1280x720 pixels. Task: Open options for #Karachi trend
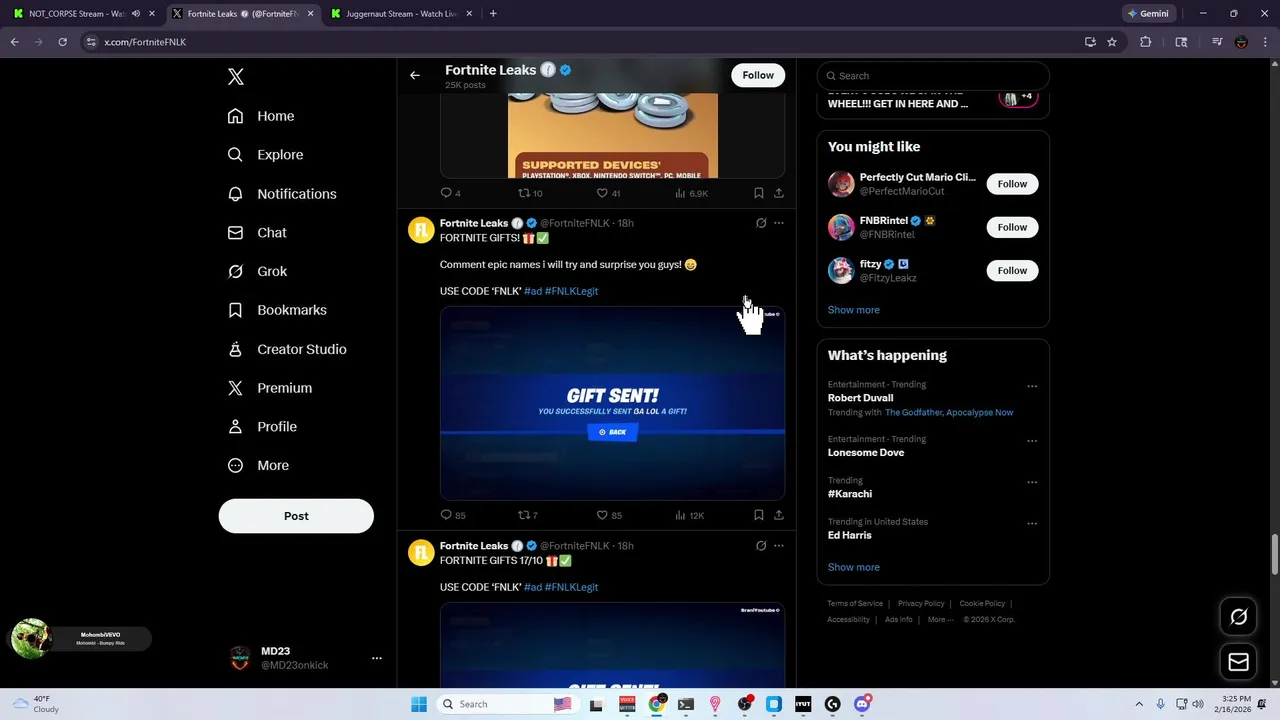pos(1032,482)
